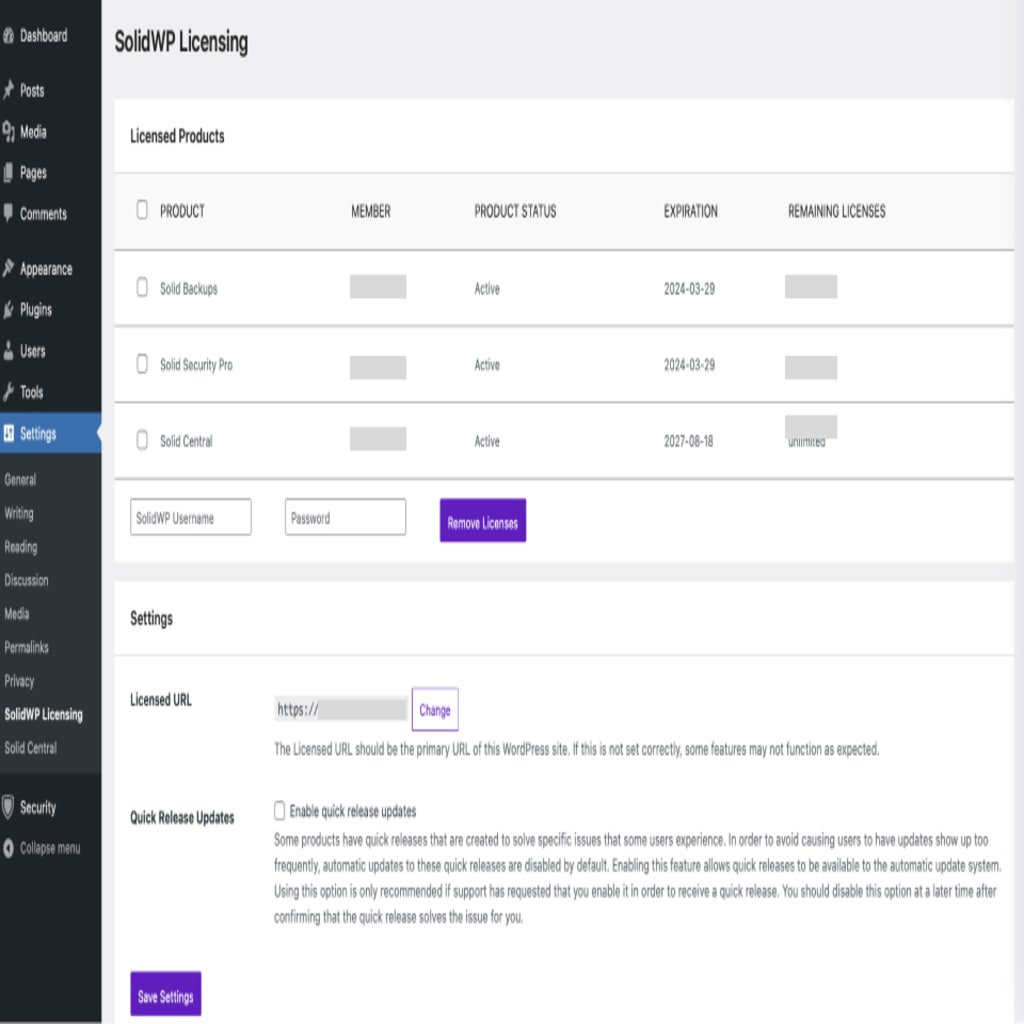
Task: Click Solid Backups expiration 2024-03-29
Action: tap(690, 289)
